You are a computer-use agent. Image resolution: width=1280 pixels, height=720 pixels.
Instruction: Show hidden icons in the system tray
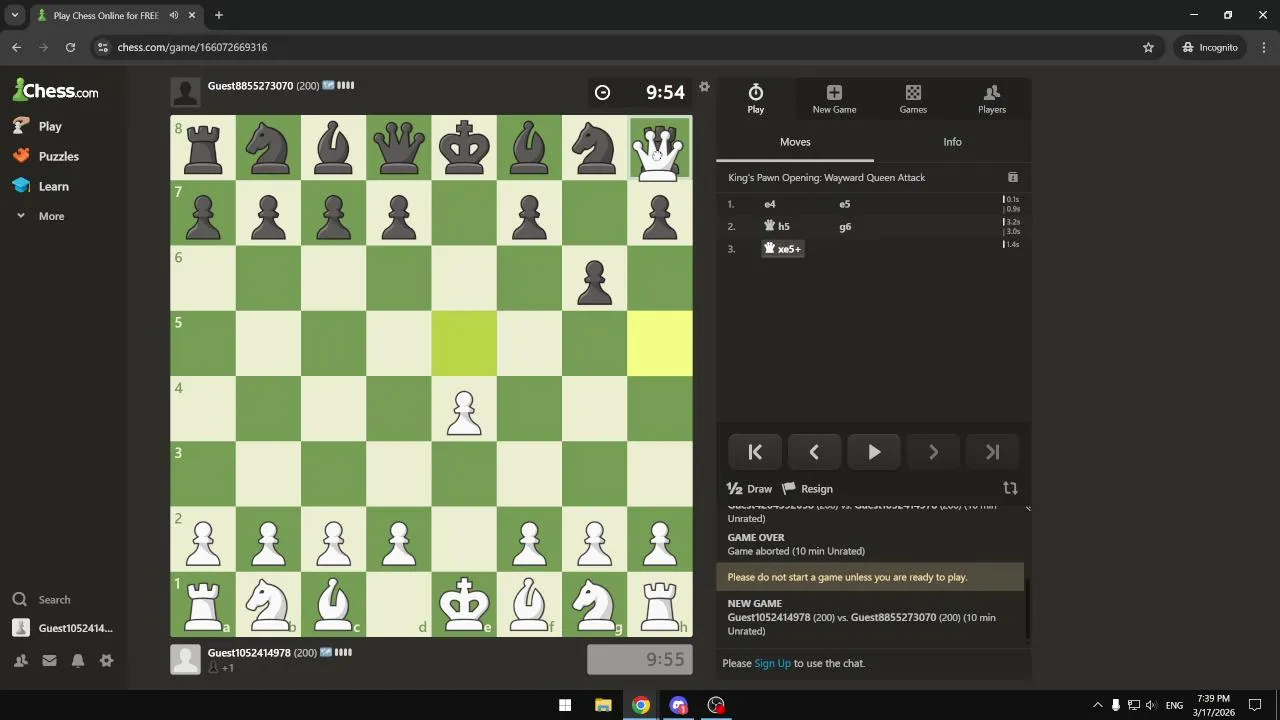(1097, 705)
